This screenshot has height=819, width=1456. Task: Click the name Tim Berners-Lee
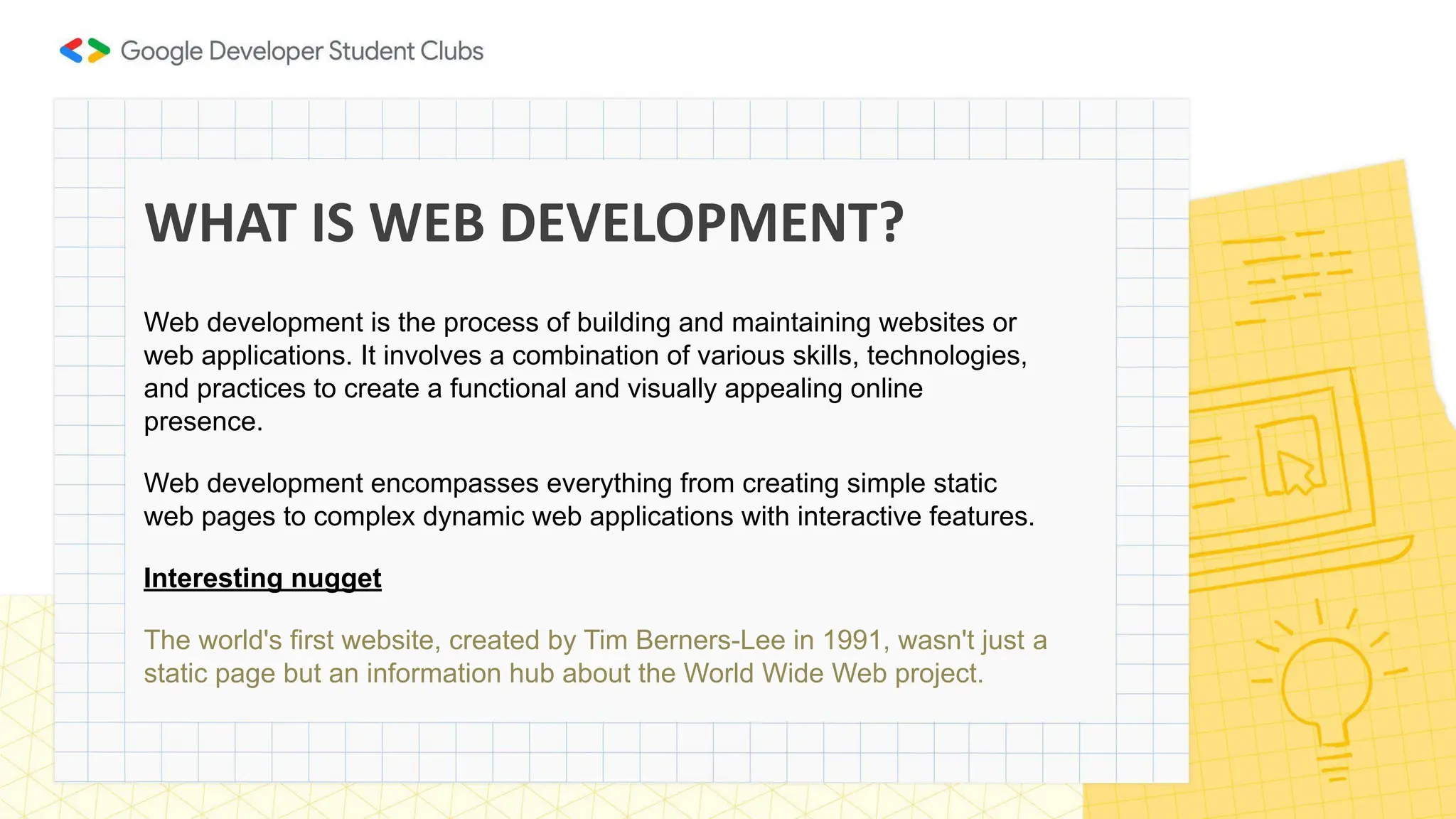click(684, 641)
